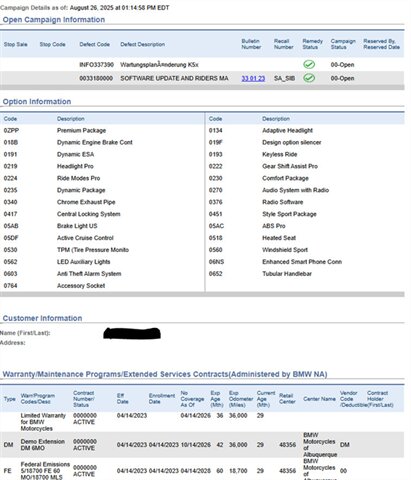
Task: Click Exp Odometer value 18,700
Action: click(x=238, y=471)
